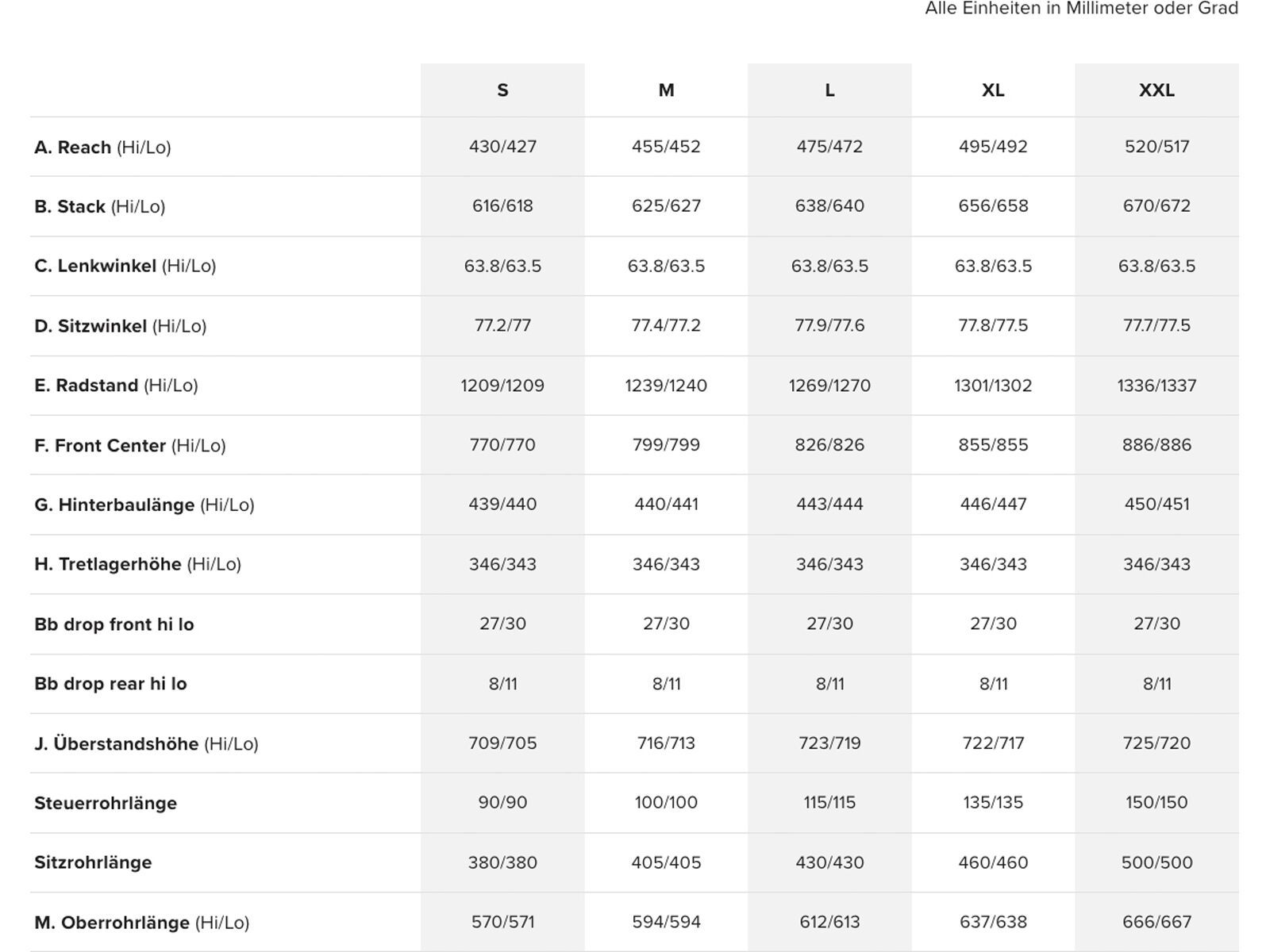The height and width of the screenshot is (952, 1270).
Task: Select the Radstand value 1336/1337 for XXL
Action: tap(1156, 386)
